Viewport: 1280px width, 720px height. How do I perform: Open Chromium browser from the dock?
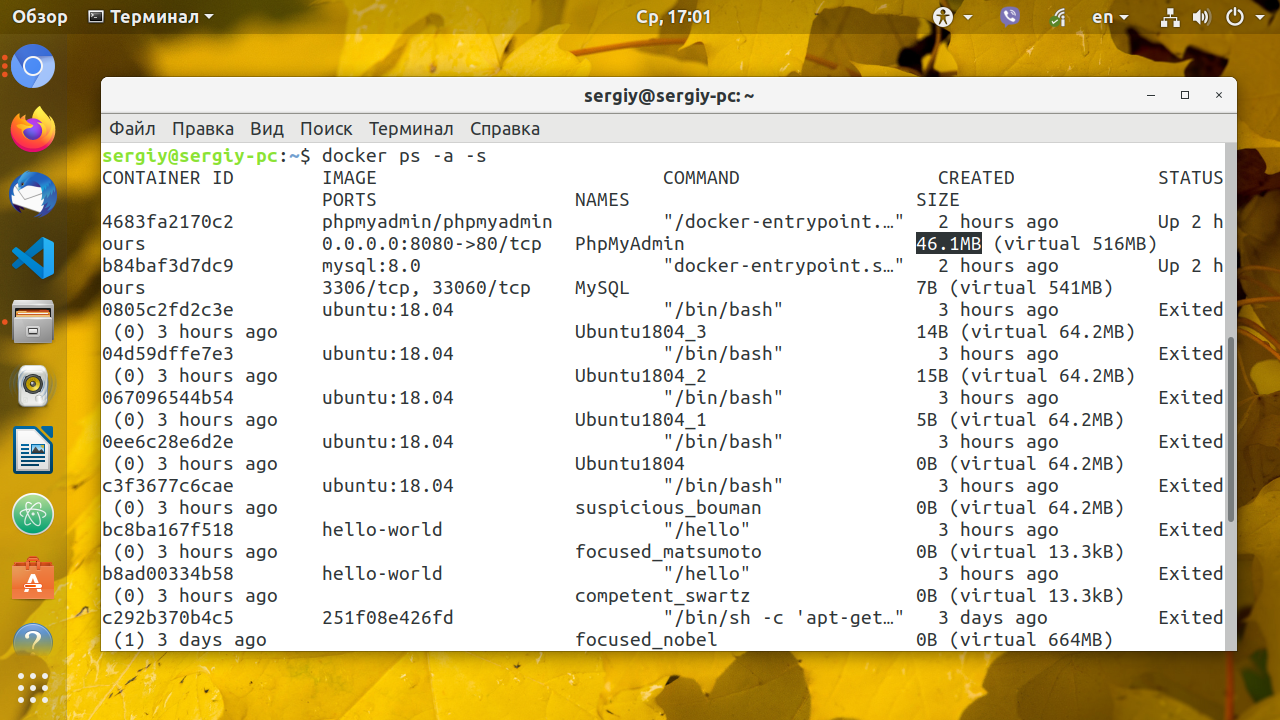click(33, 67)
